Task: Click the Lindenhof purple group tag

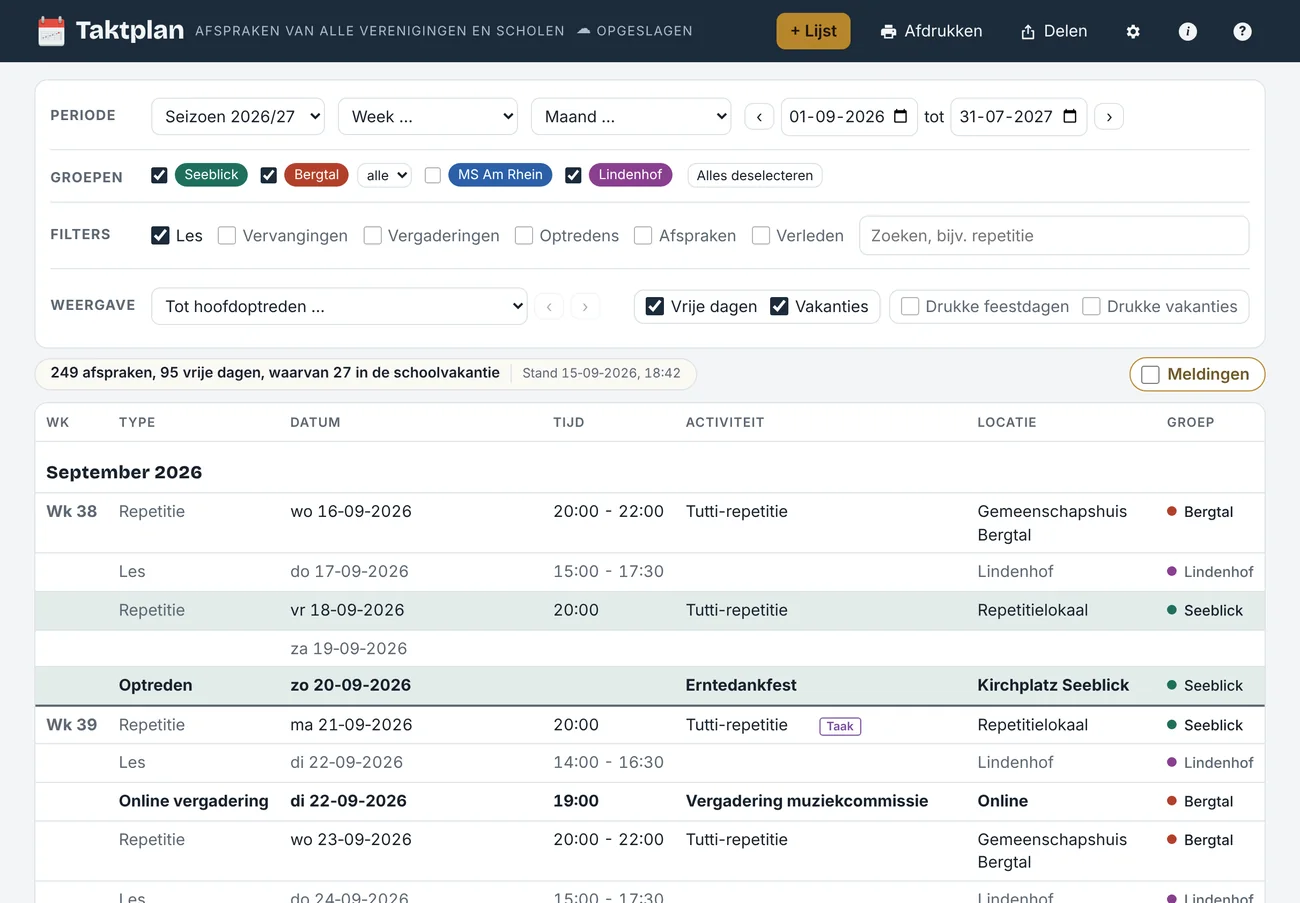Action: pyautogui.click(x=630, y=175)
